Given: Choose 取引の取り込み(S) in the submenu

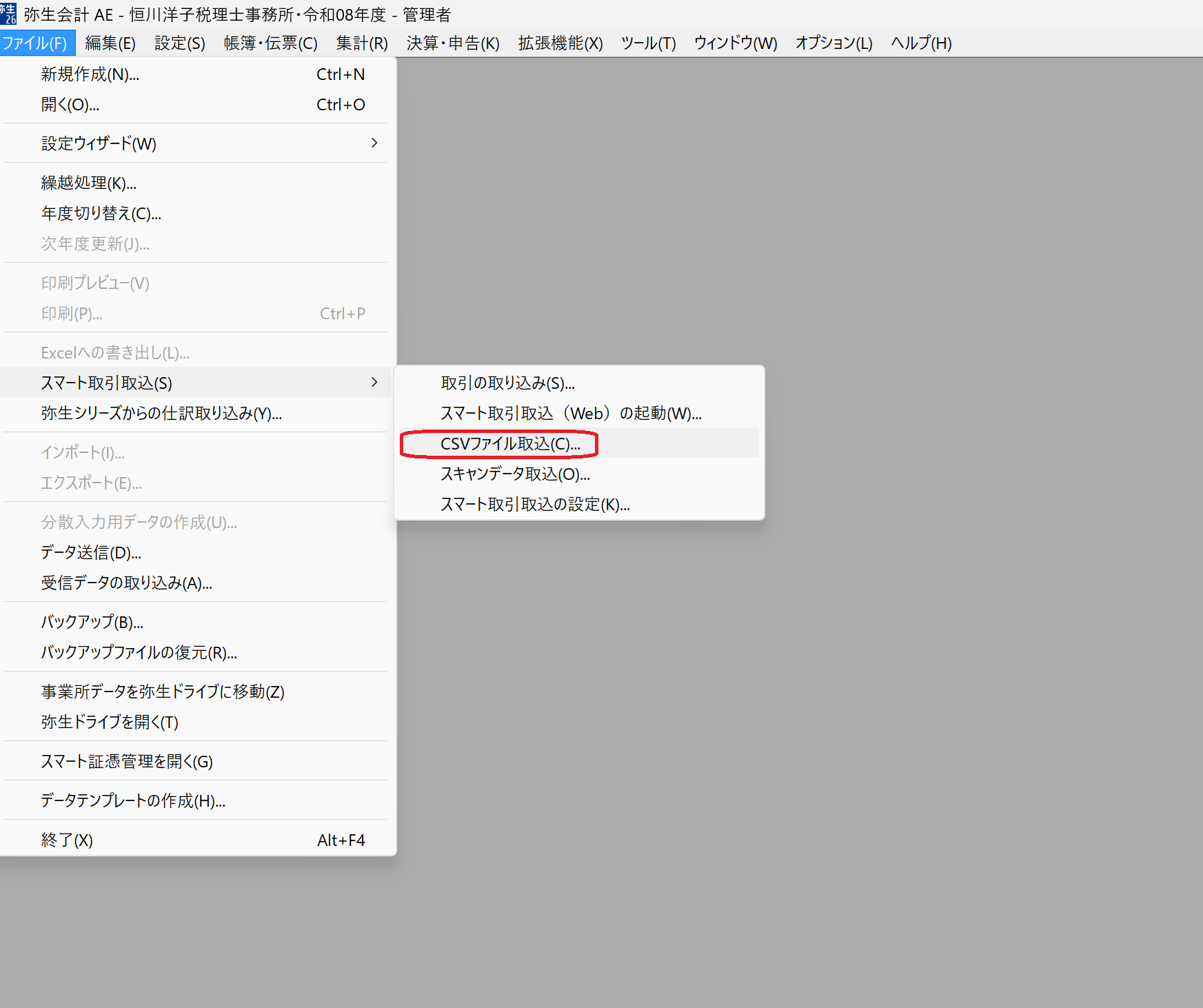Looking at the screenshot, I should point(507,383).
